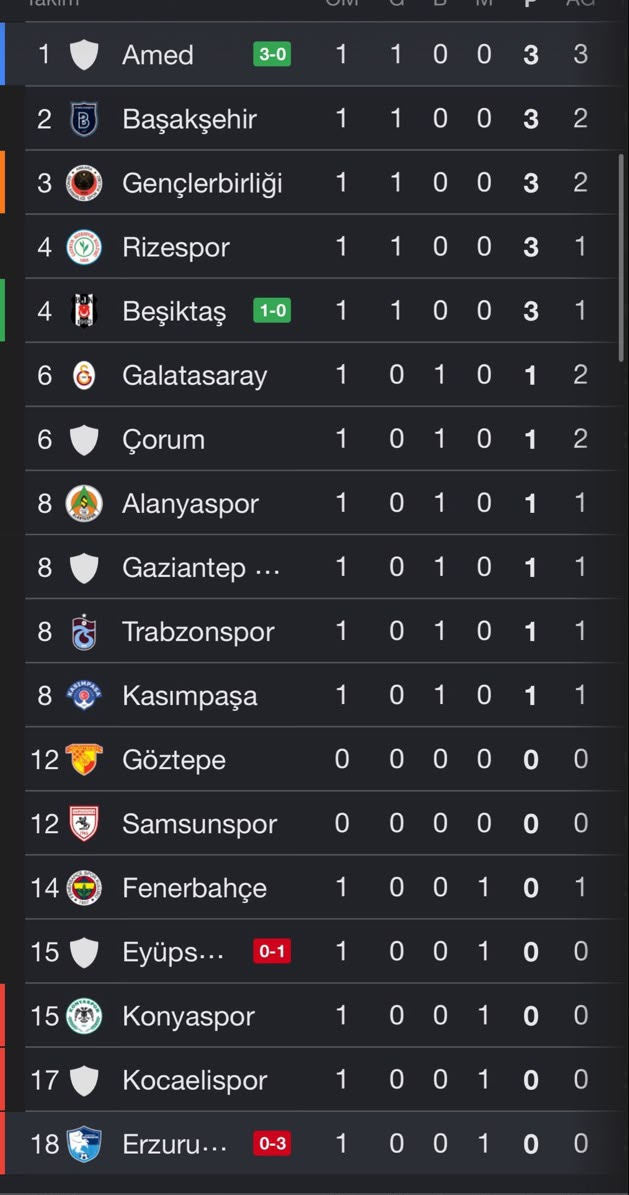Open the Başakşehir club crest icon
The height and width of the screenshot is (1195, 629).
(84, 119)
